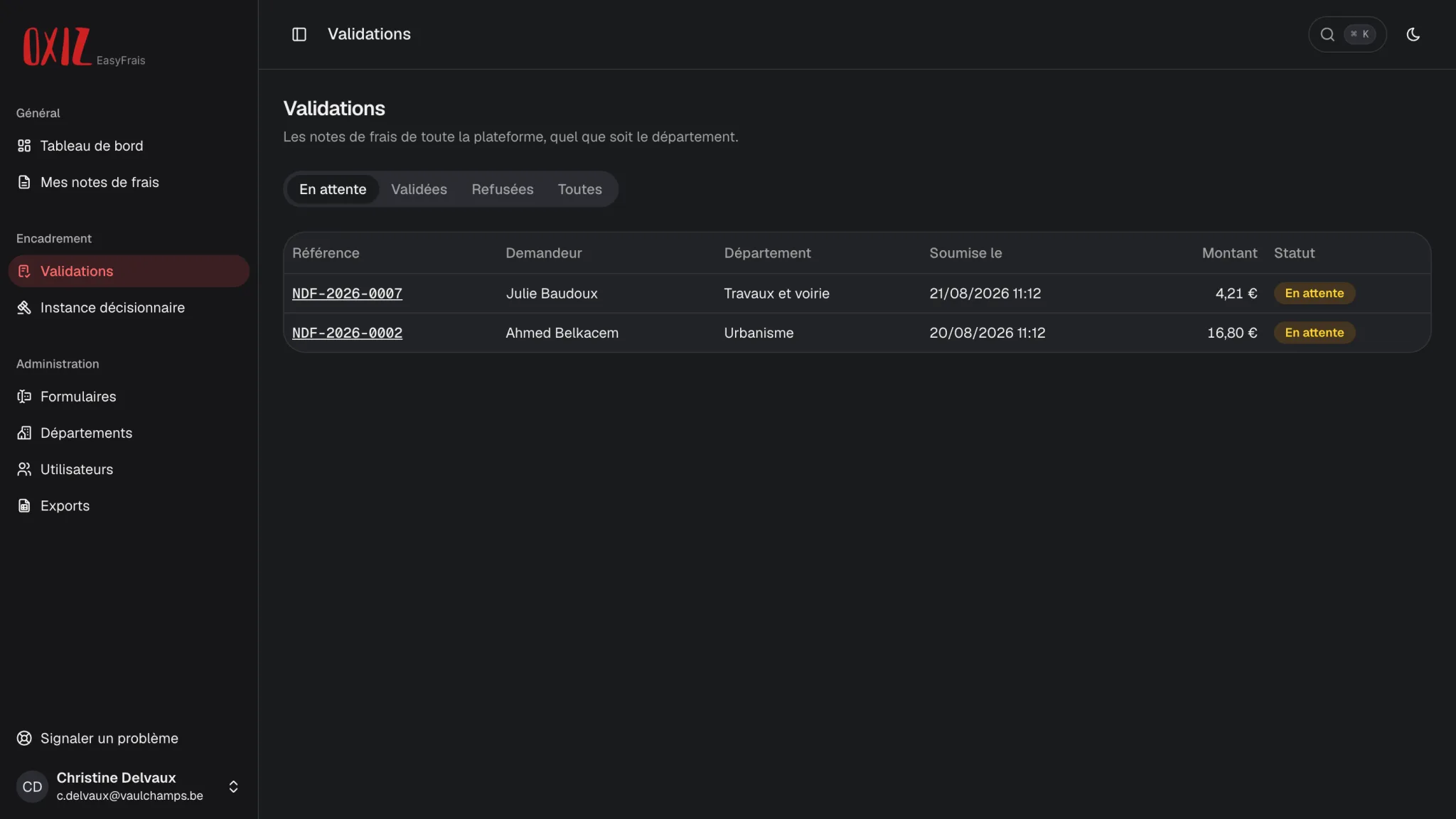1456x819 pixels.
Task: Click the Christine Delvaux name
Action: coord(116,777)
